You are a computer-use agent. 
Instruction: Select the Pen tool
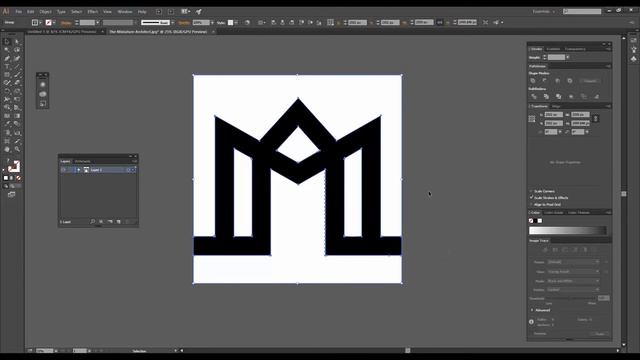7,58
